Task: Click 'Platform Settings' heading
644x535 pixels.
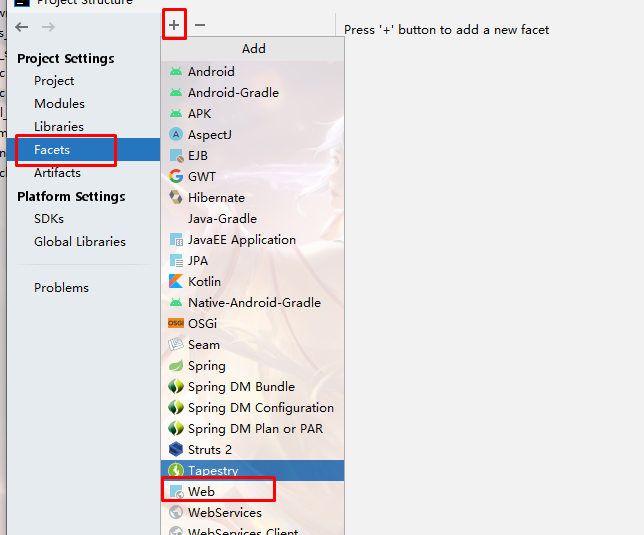Action: tap(71, 196)
